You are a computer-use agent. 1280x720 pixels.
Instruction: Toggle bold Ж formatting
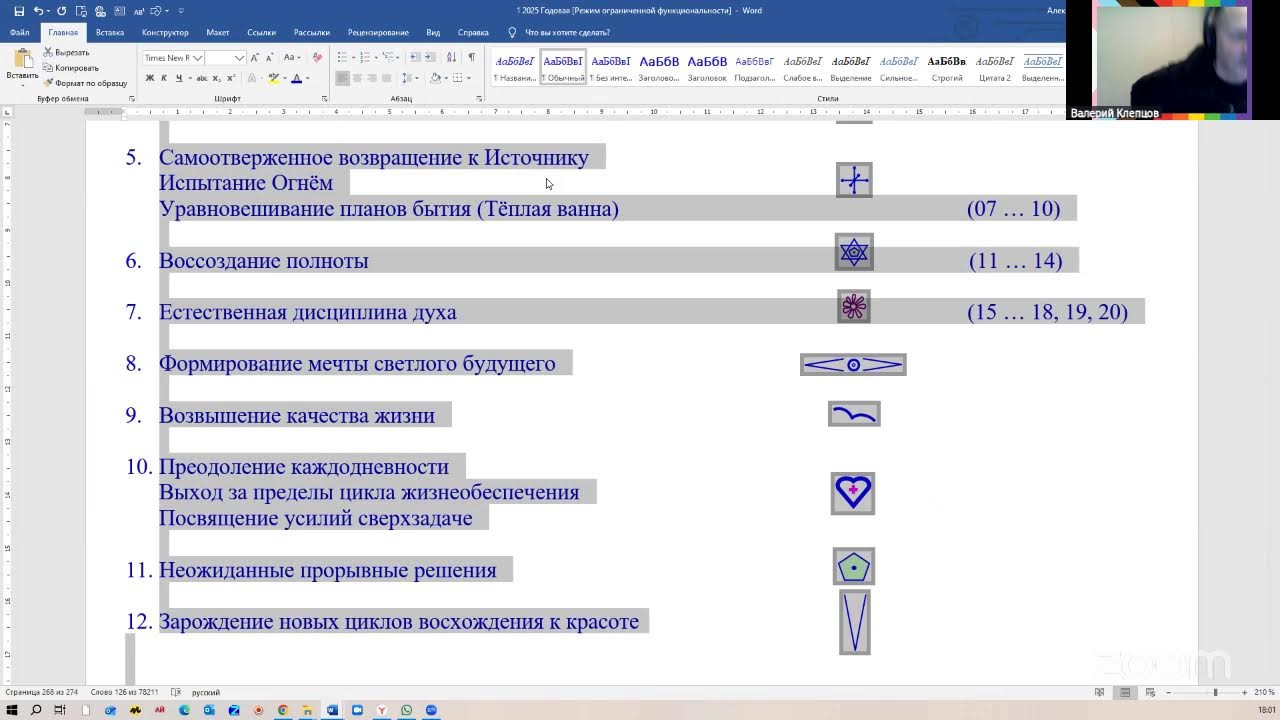[150, 78]
